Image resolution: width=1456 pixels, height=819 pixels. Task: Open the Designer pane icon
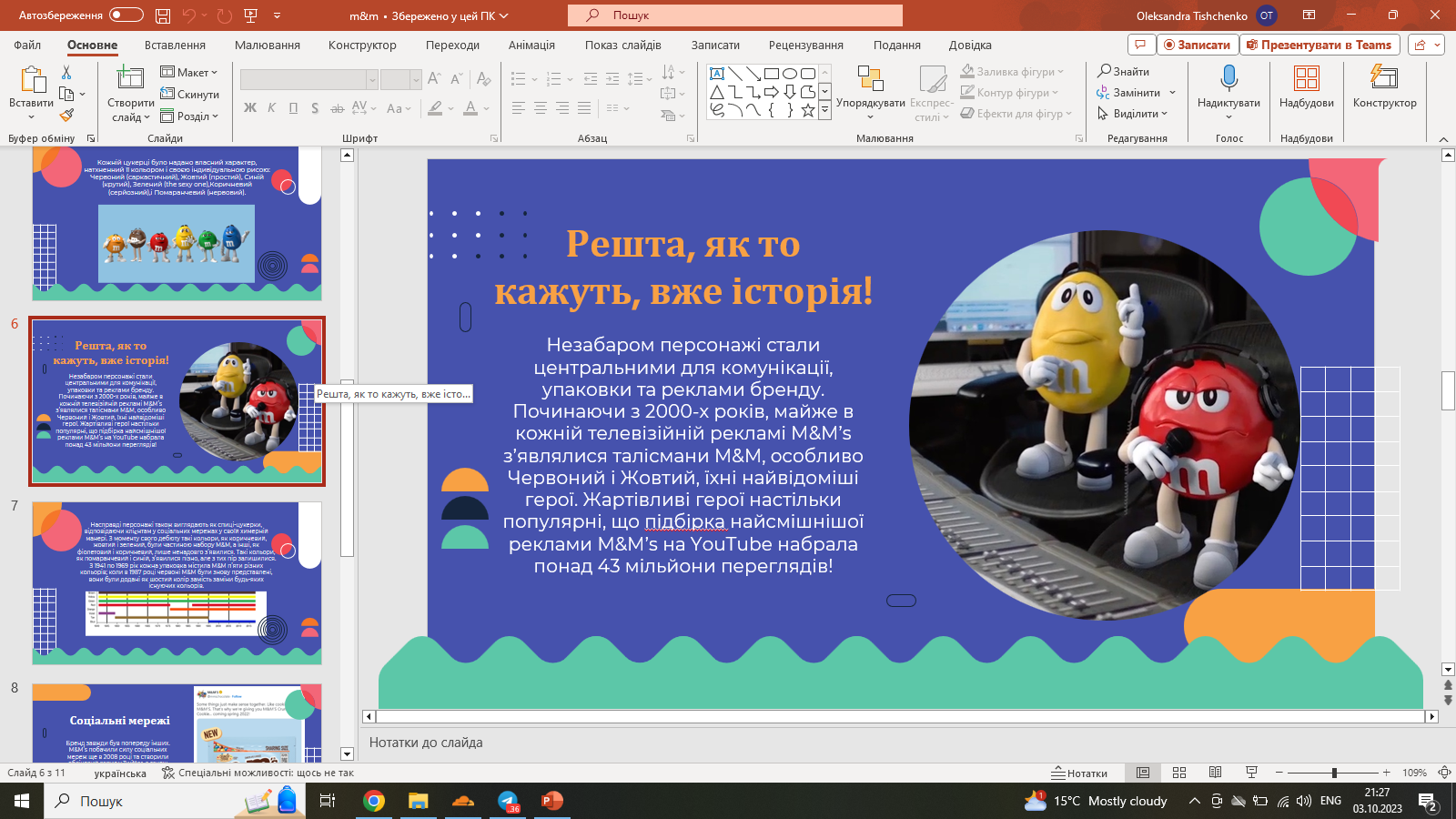1384,78
